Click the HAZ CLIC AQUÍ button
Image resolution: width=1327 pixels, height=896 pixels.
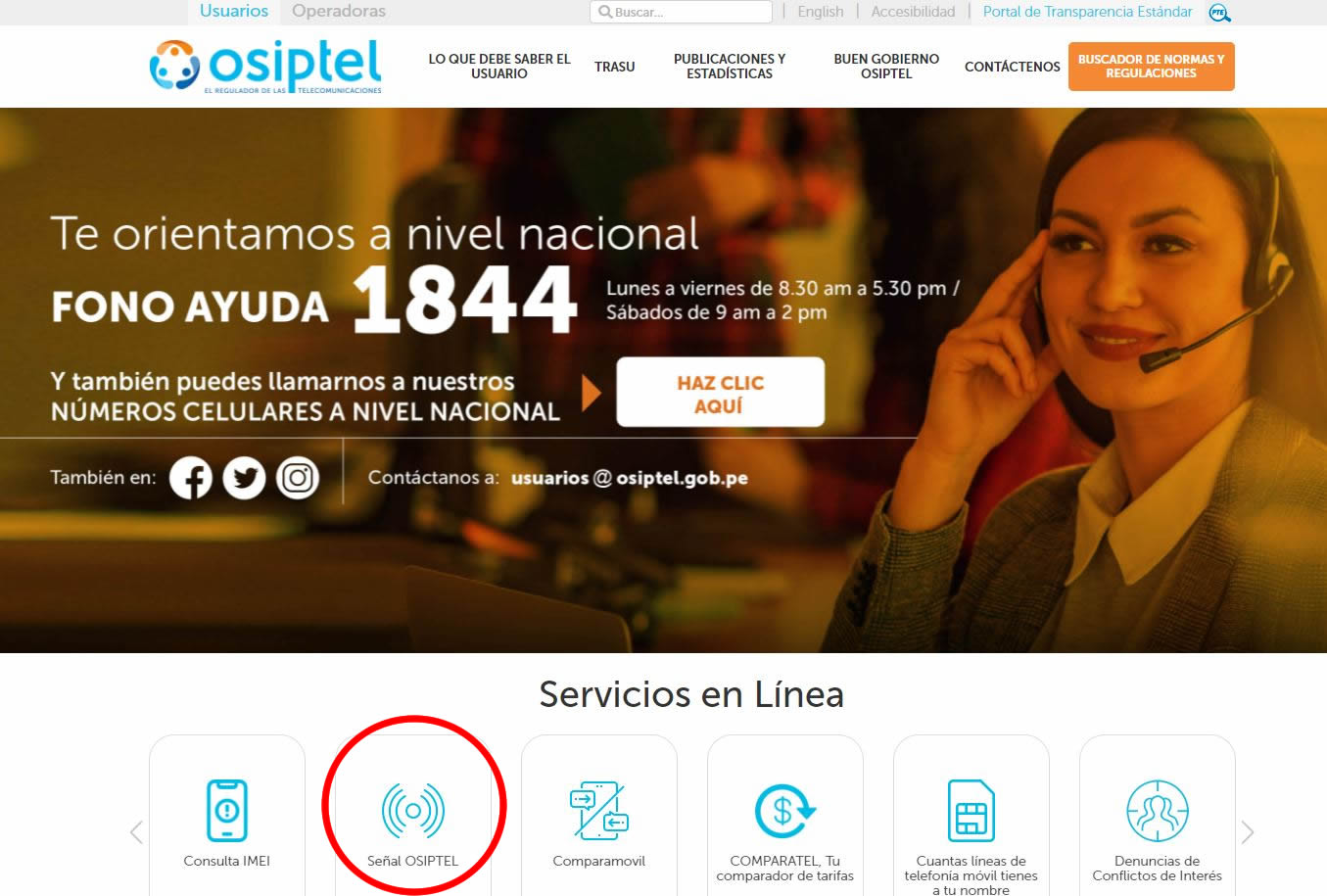pyautogui.click(x=720, y=393)
